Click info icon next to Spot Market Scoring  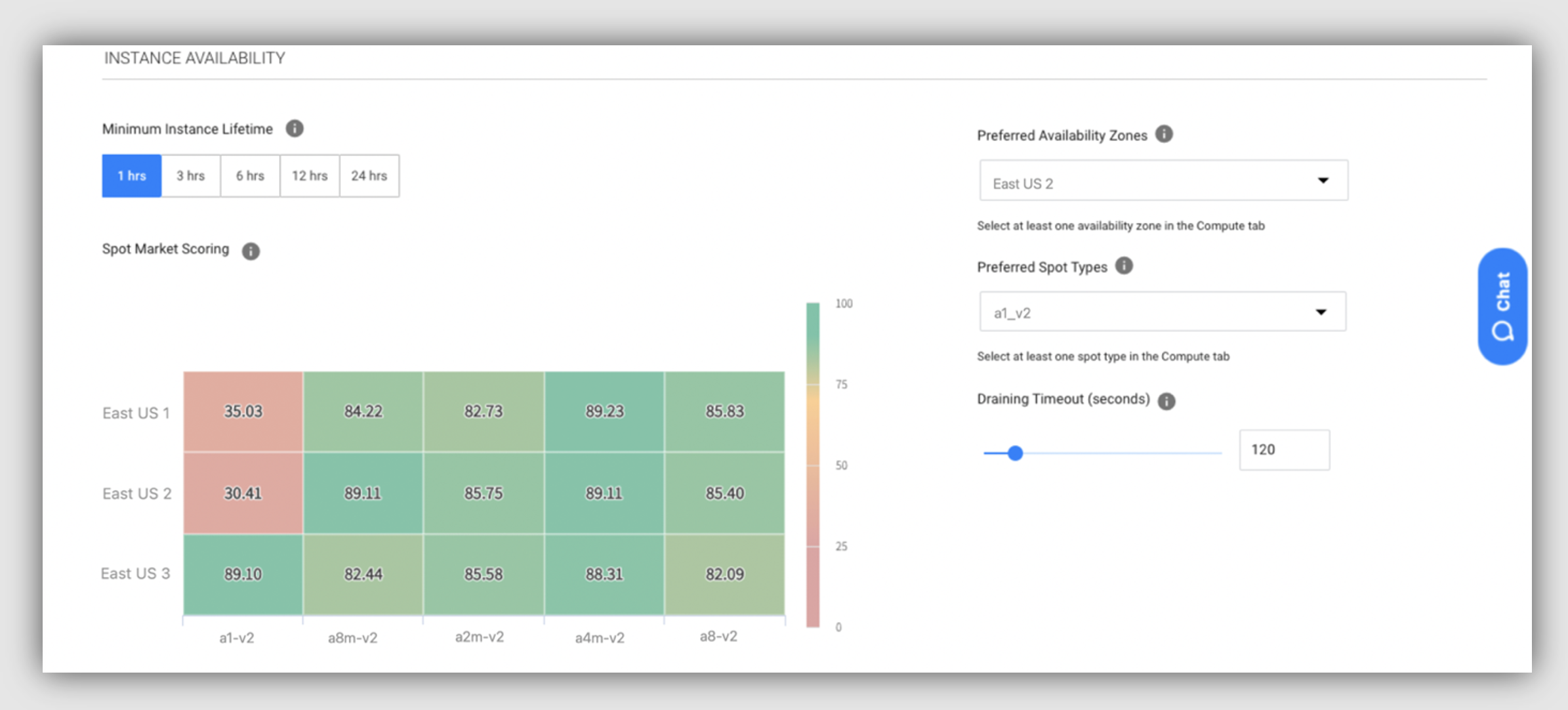(251, 251)
